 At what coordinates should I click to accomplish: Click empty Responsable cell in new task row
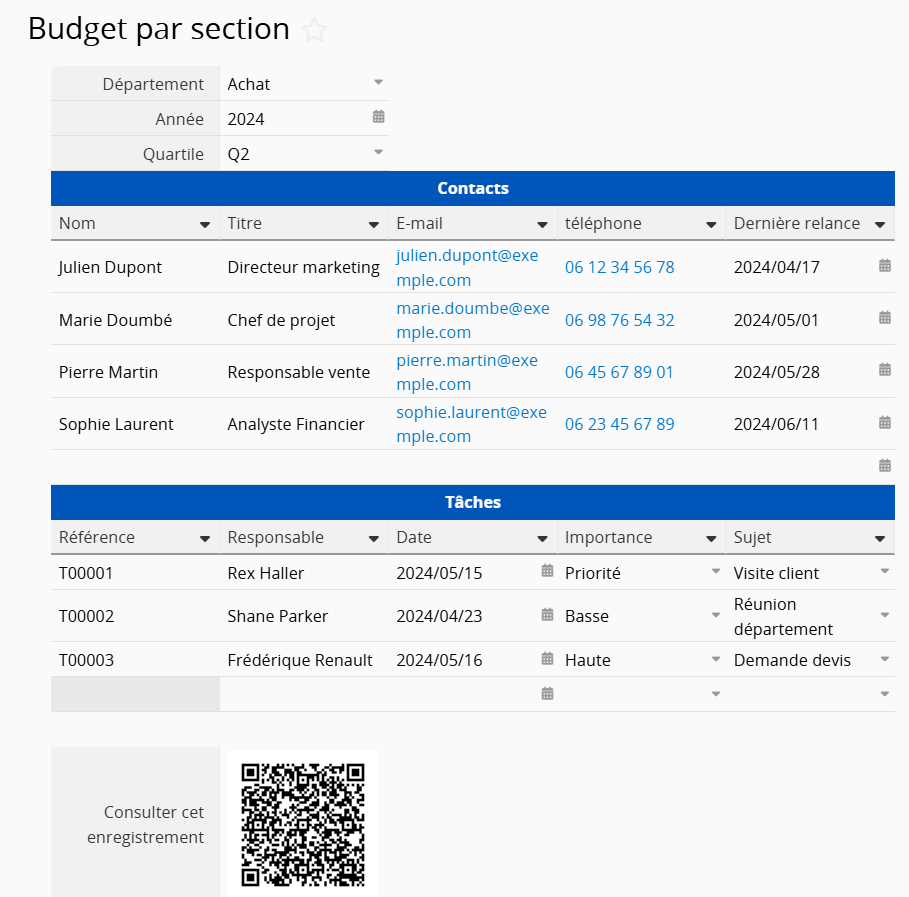point(304,694)
